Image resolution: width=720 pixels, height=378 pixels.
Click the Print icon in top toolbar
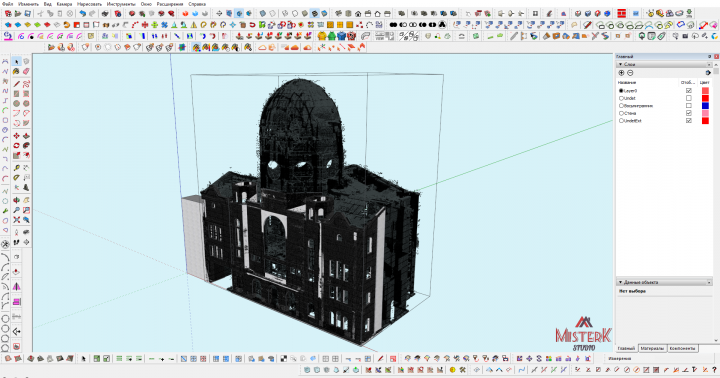[x=105, y=14]
